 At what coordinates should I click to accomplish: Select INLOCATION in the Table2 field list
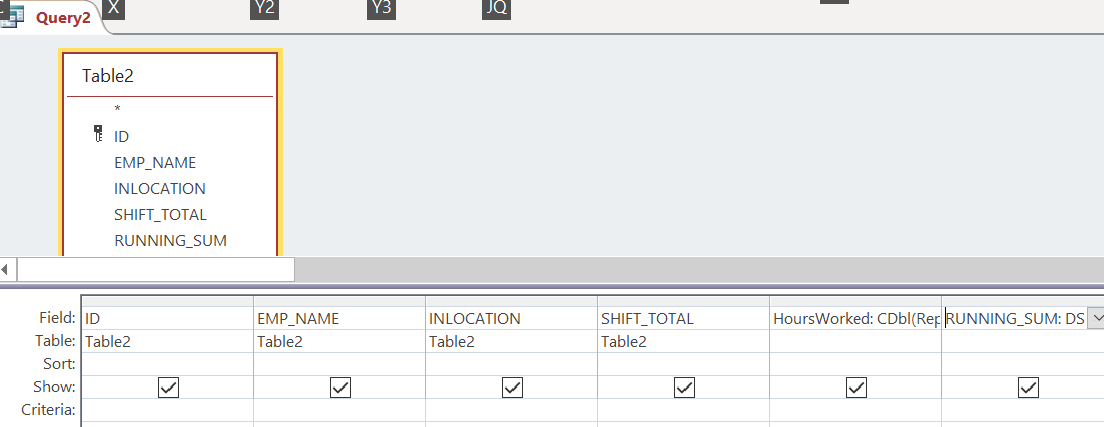pos(160,189)
